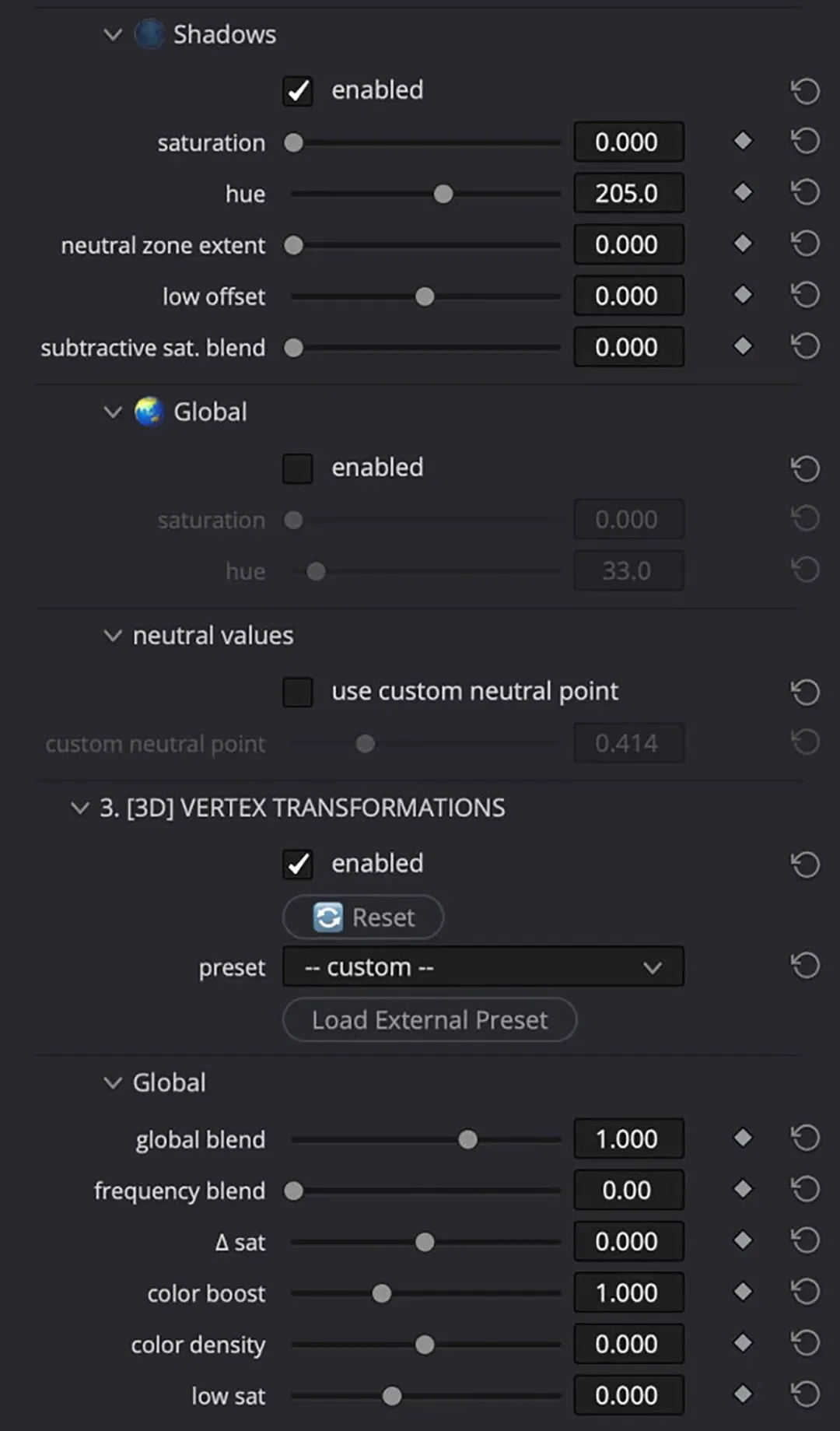Collapse the 3D Vertex Transformations section
Screen dimensions: 840x1431
[x=79, y=808]
